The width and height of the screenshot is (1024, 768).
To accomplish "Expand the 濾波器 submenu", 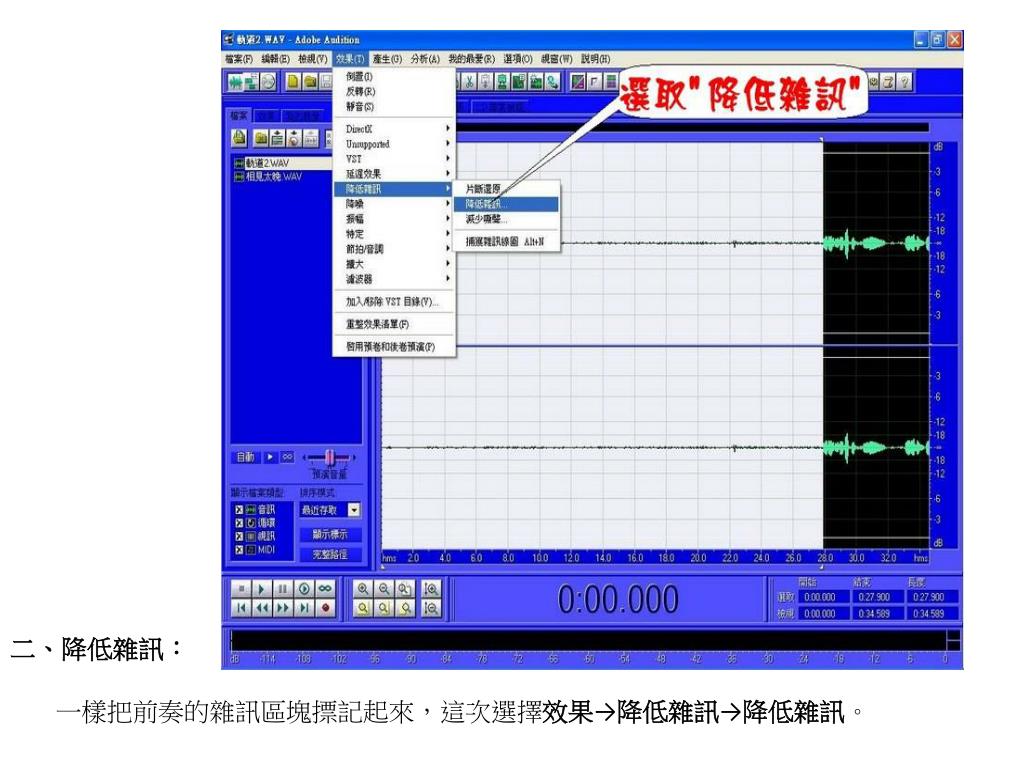I will 394,279.
